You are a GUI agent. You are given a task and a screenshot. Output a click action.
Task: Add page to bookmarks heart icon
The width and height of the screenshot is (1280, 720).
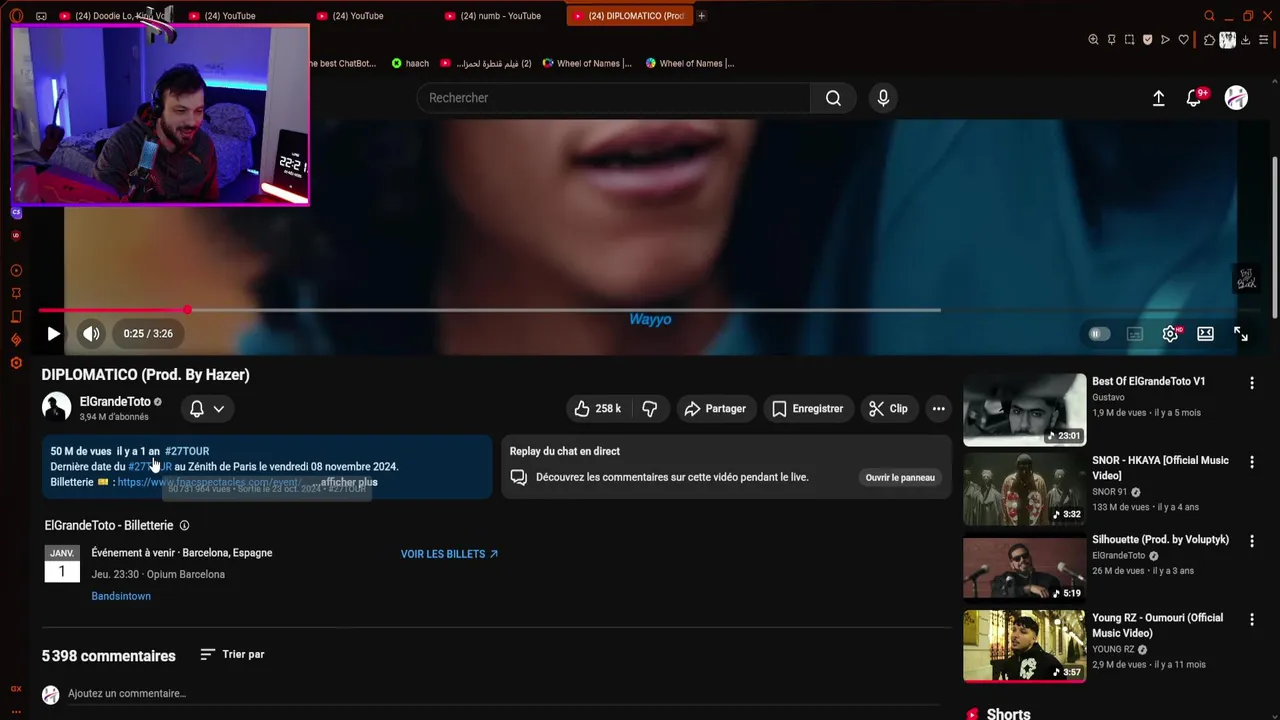click(1183, 40)
